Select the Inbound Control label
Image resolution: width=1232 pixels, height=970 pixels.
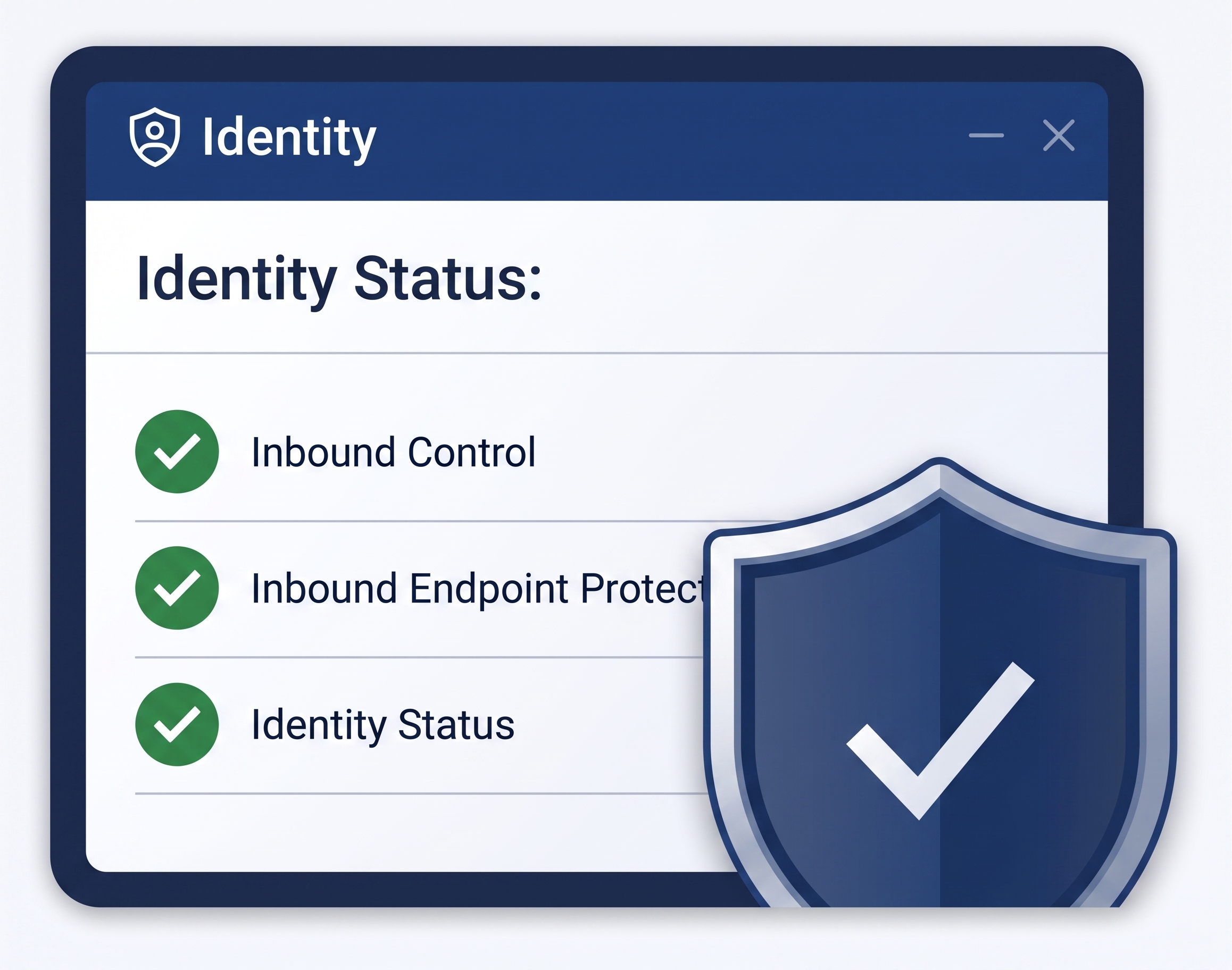[394, 452]
